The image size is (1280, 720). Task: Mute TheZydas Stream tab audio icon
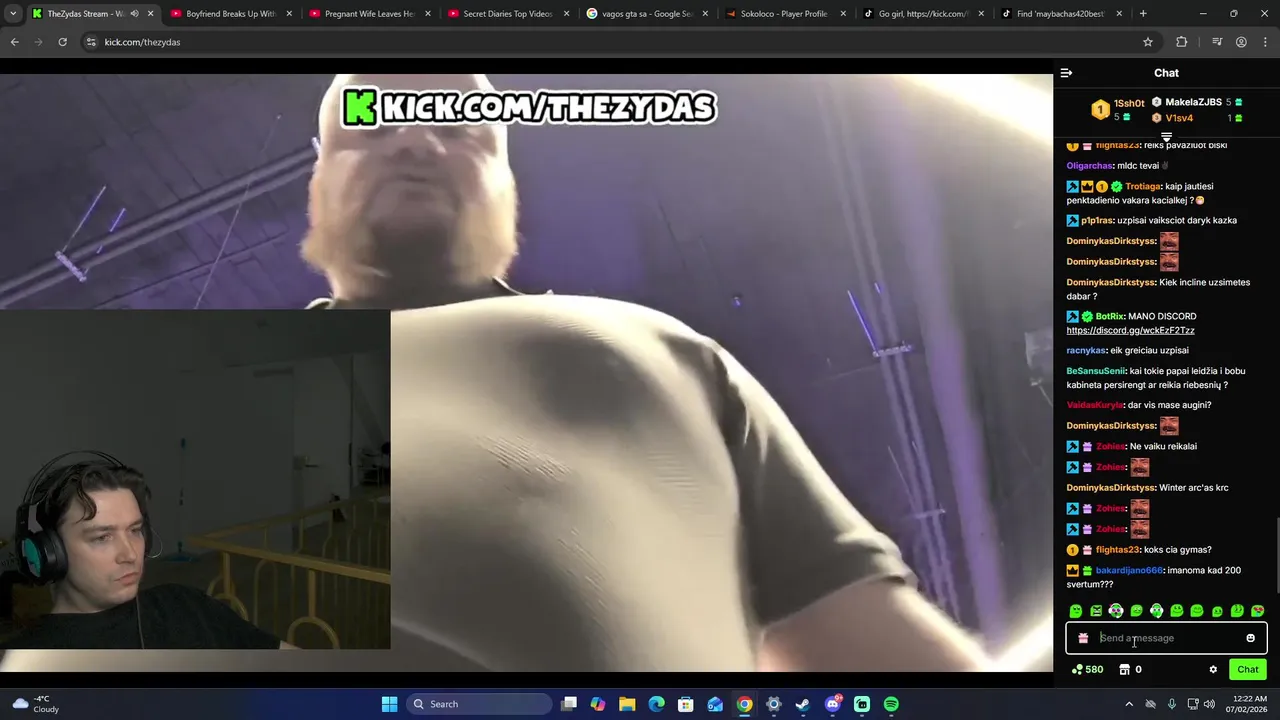coord(134,14)
